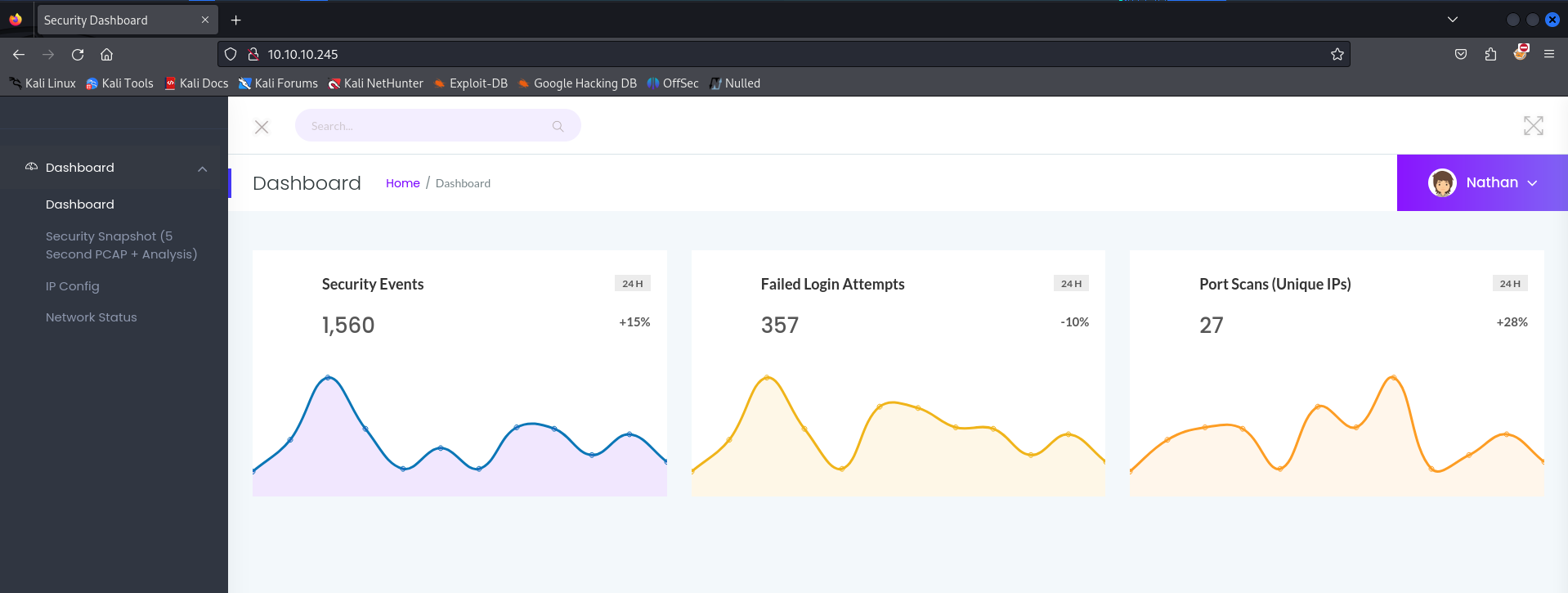Open the list all tabs chevron

(1452, 20)
